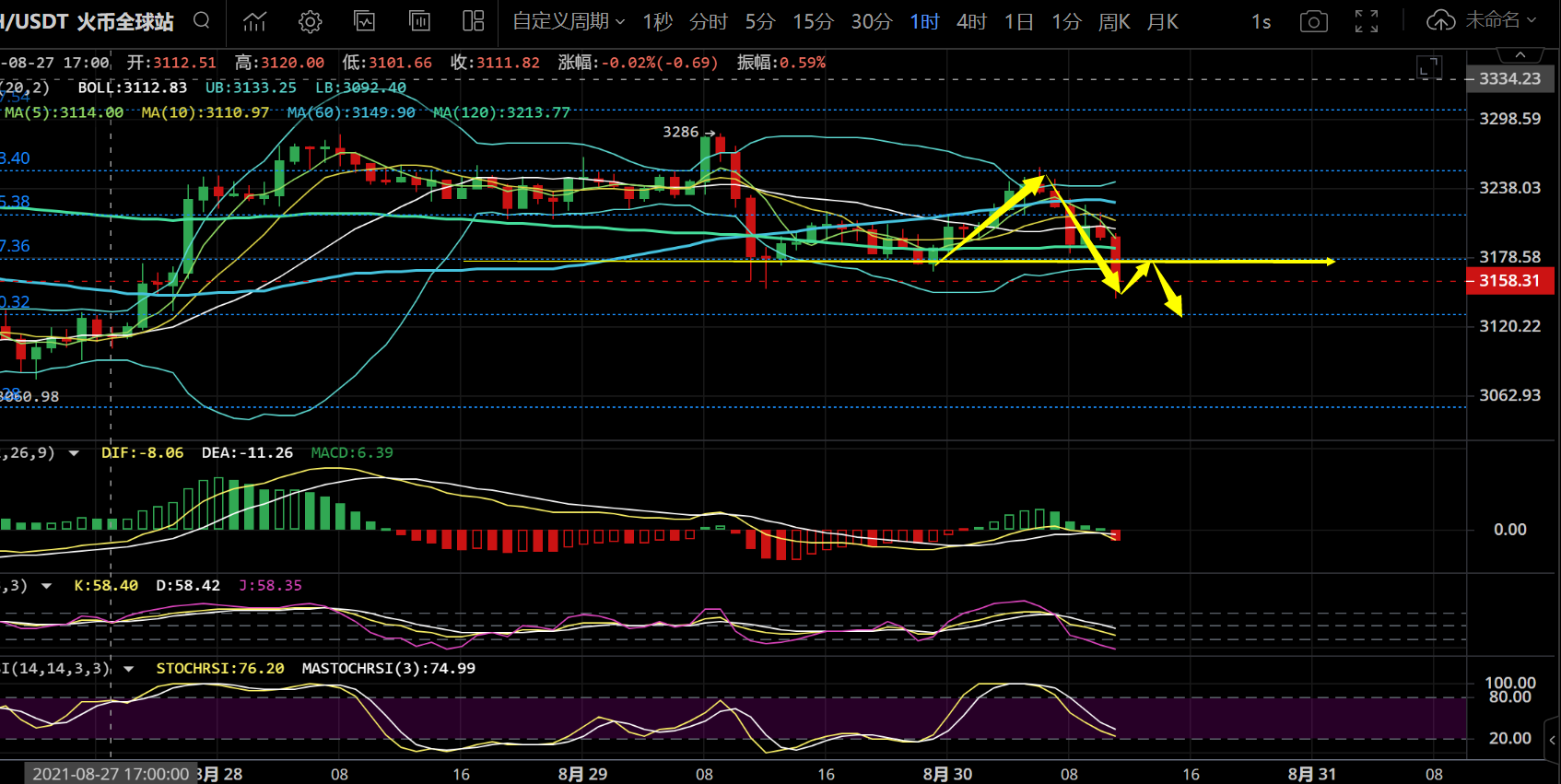Click the 3238.03 price axis label
Image resolution: width=1561 pixels, height=784 pixels.
1509,188
